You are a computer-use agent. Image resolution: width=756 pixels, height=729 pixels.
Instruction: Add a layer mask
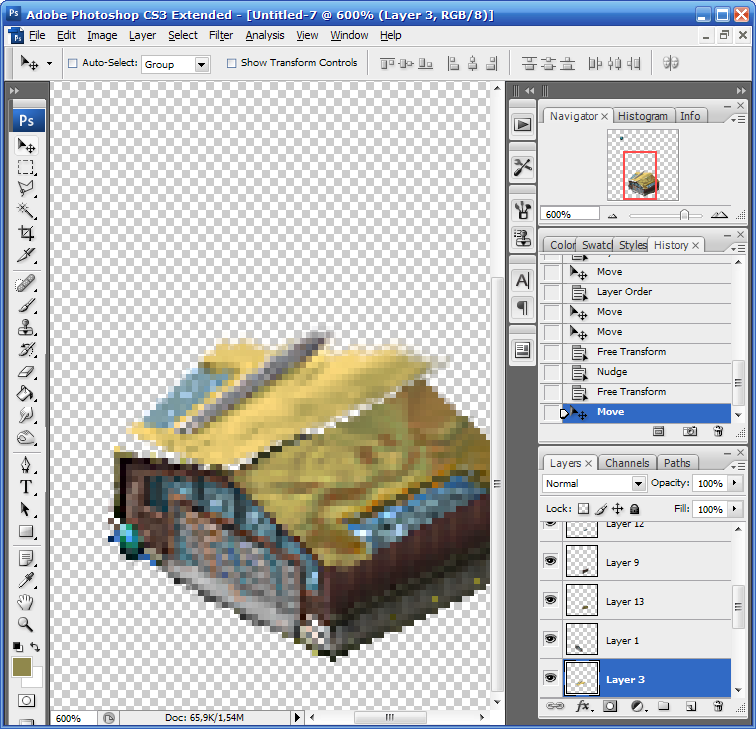coord(610,706)
